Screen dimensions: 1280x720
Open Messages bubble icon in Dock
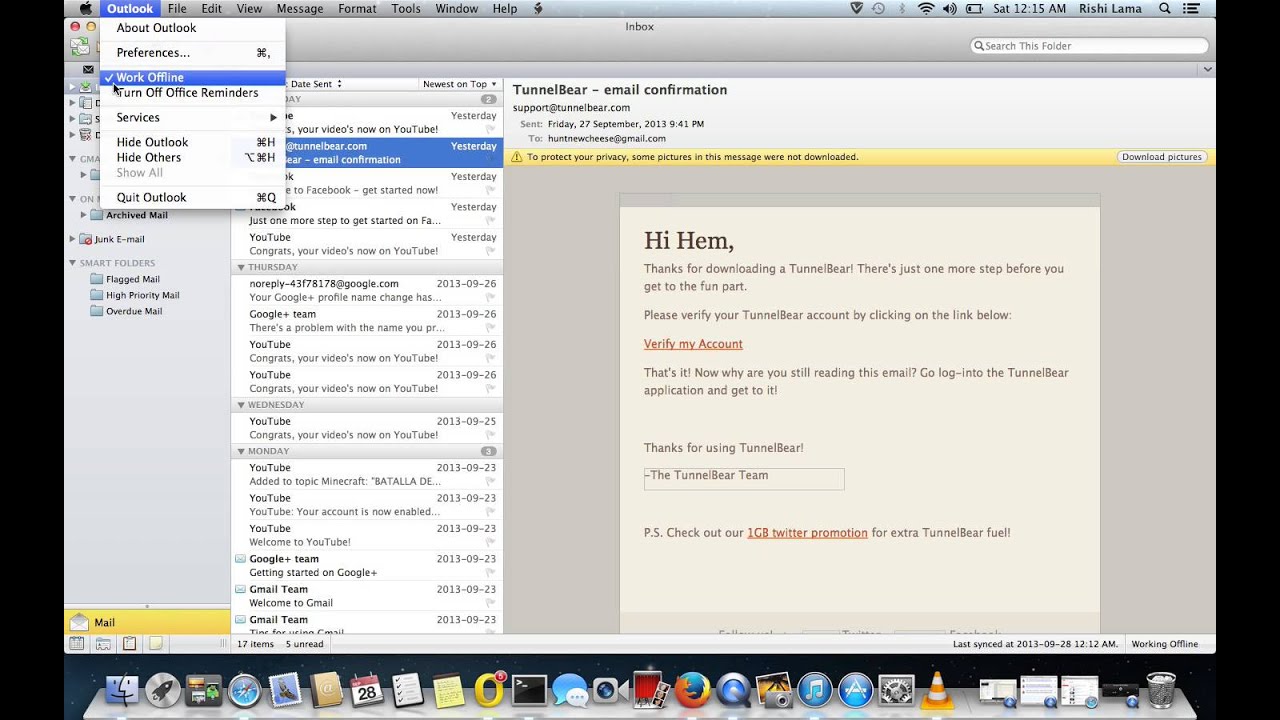[570, 690]
